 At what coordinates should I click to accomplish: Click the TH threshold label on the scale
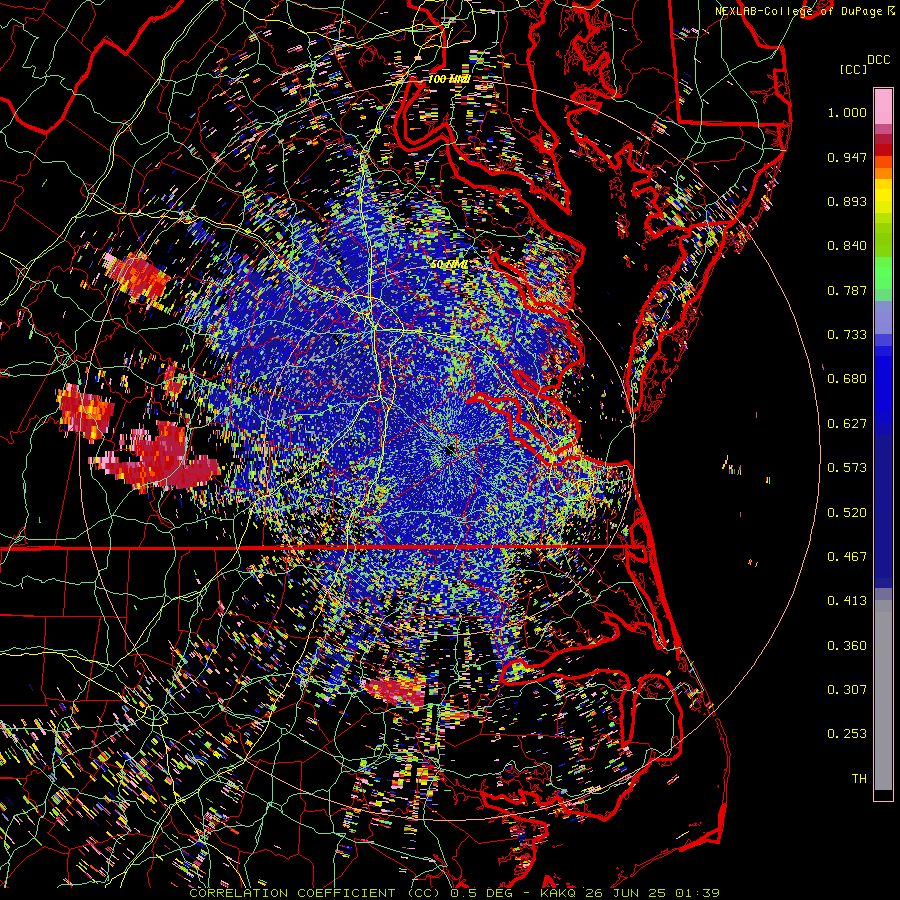(x=859, y=779)
